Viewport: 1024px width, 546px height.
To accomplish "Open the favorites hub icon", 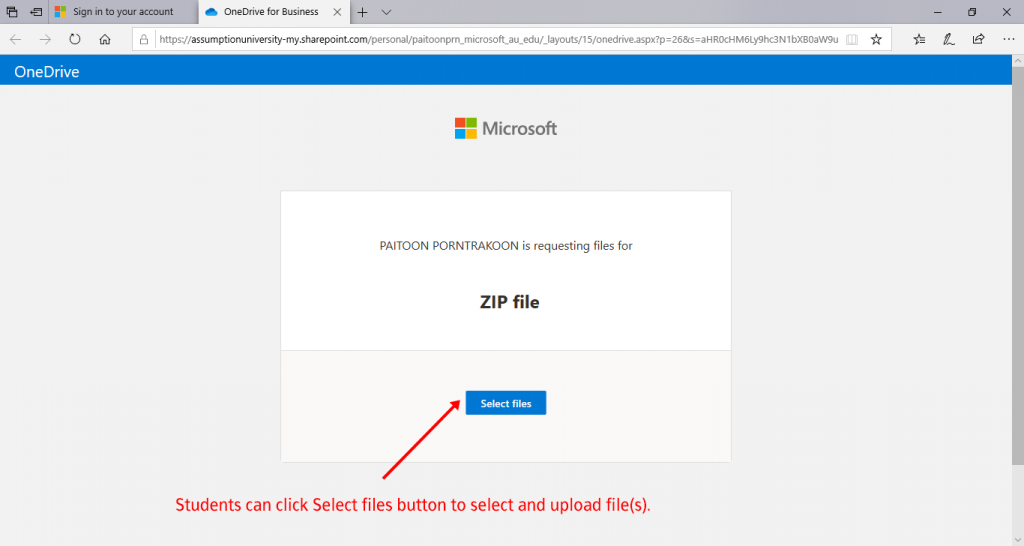I will point(920,39).
